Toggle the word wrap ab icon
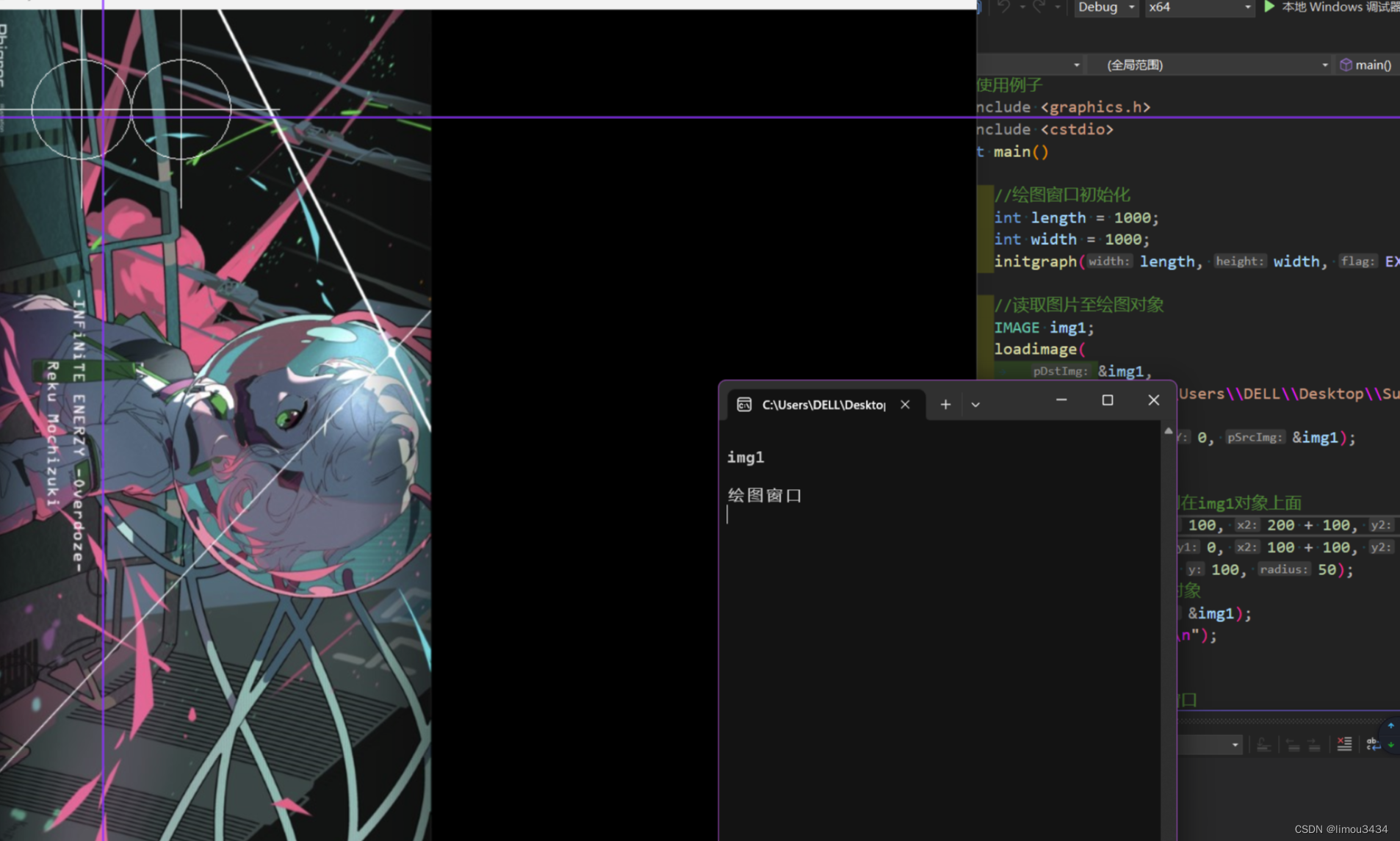Screen dimensions: 1400x841 (x=1372, y=745)
